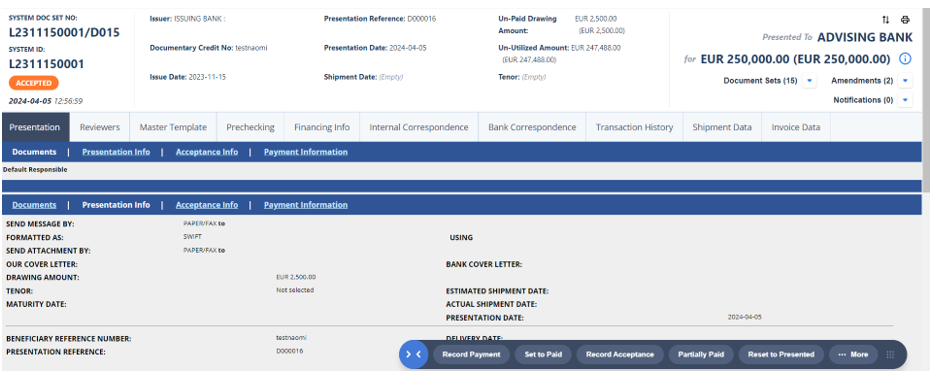The image size is (935, 372).
Task: Click the ADVISING BANK heading
Action: (865, 38)
